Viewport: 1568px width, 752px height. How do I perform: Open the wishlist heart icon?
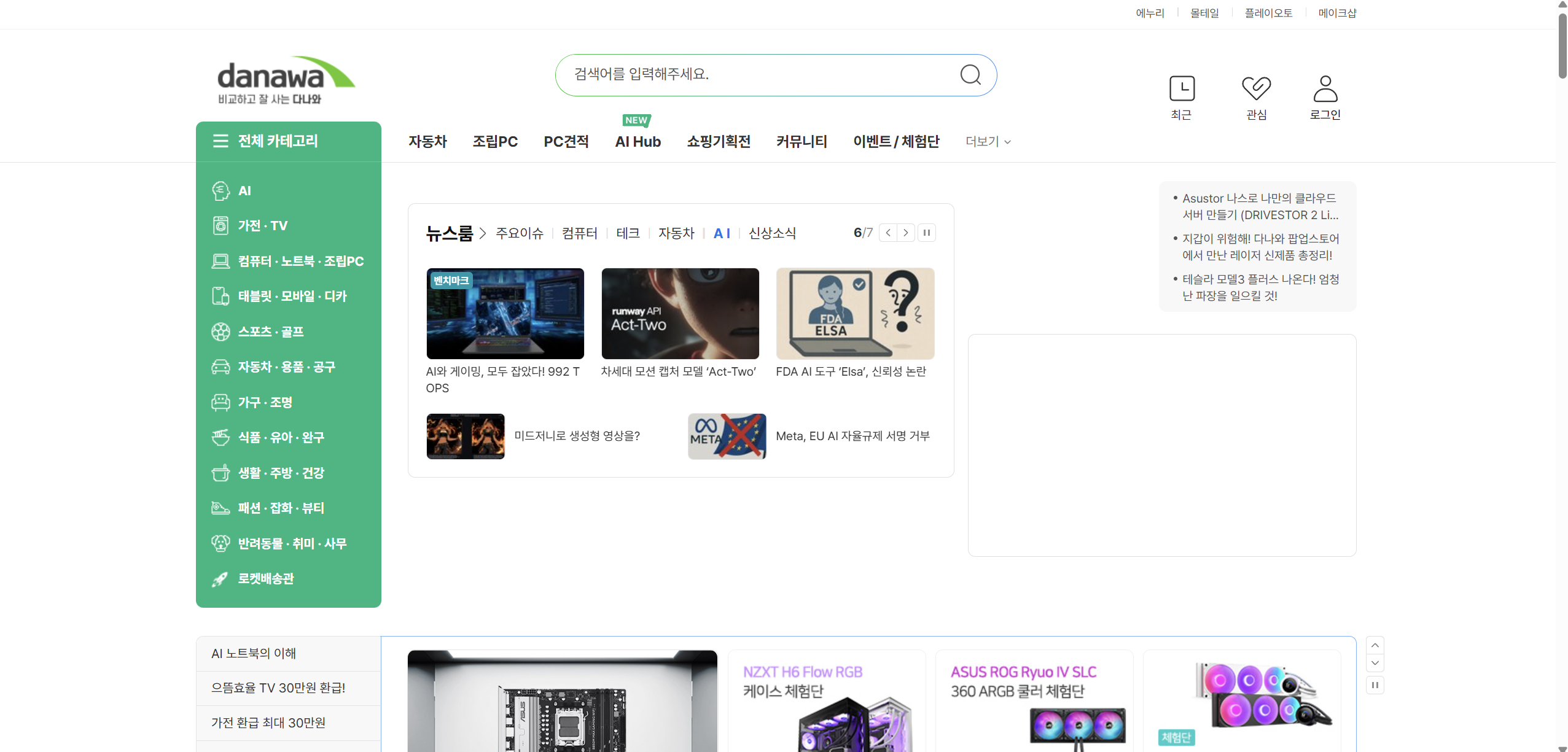[x=1256, y=89]
